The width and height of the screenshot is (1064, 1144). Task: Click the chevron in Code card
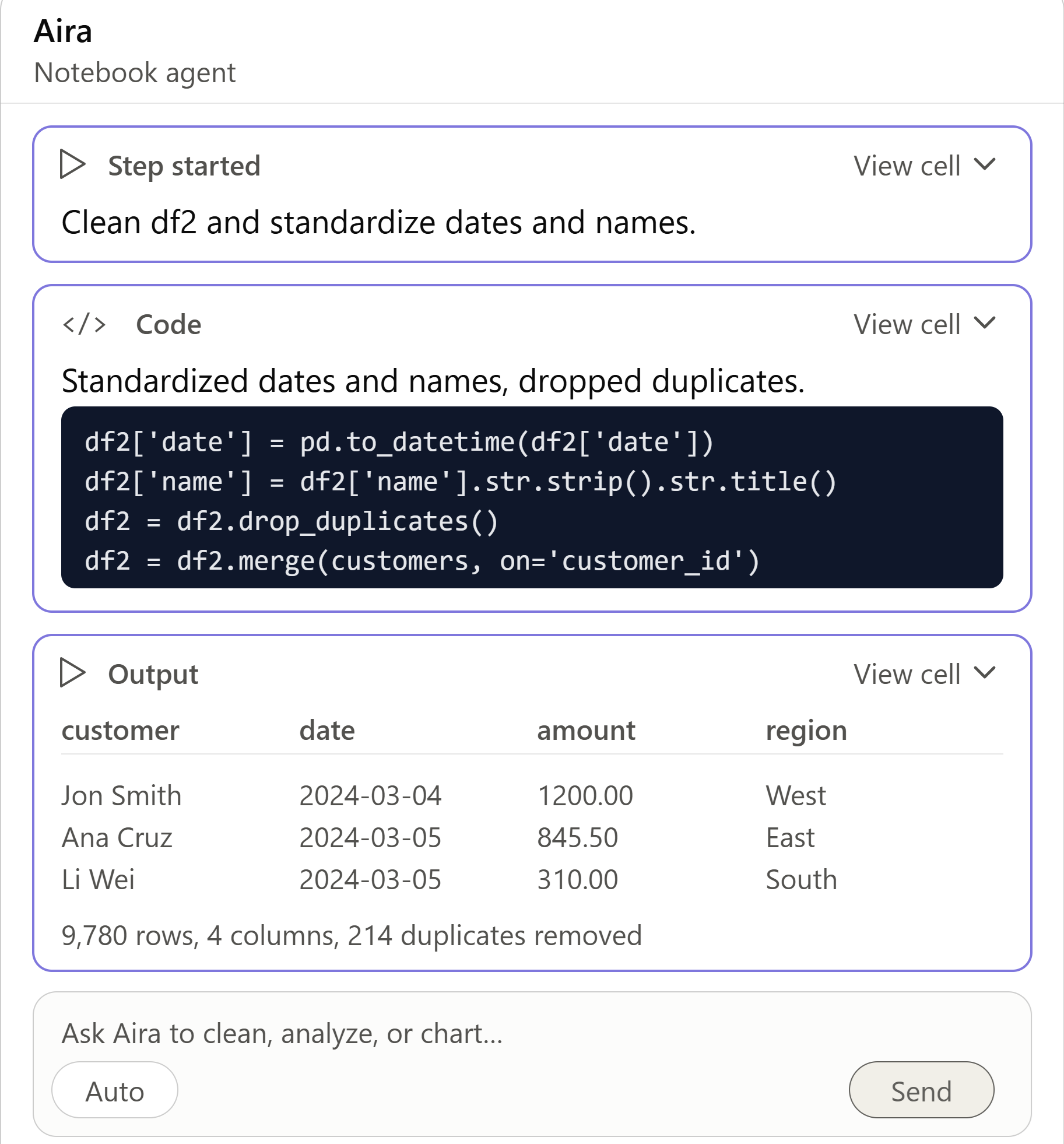[985, 323]
